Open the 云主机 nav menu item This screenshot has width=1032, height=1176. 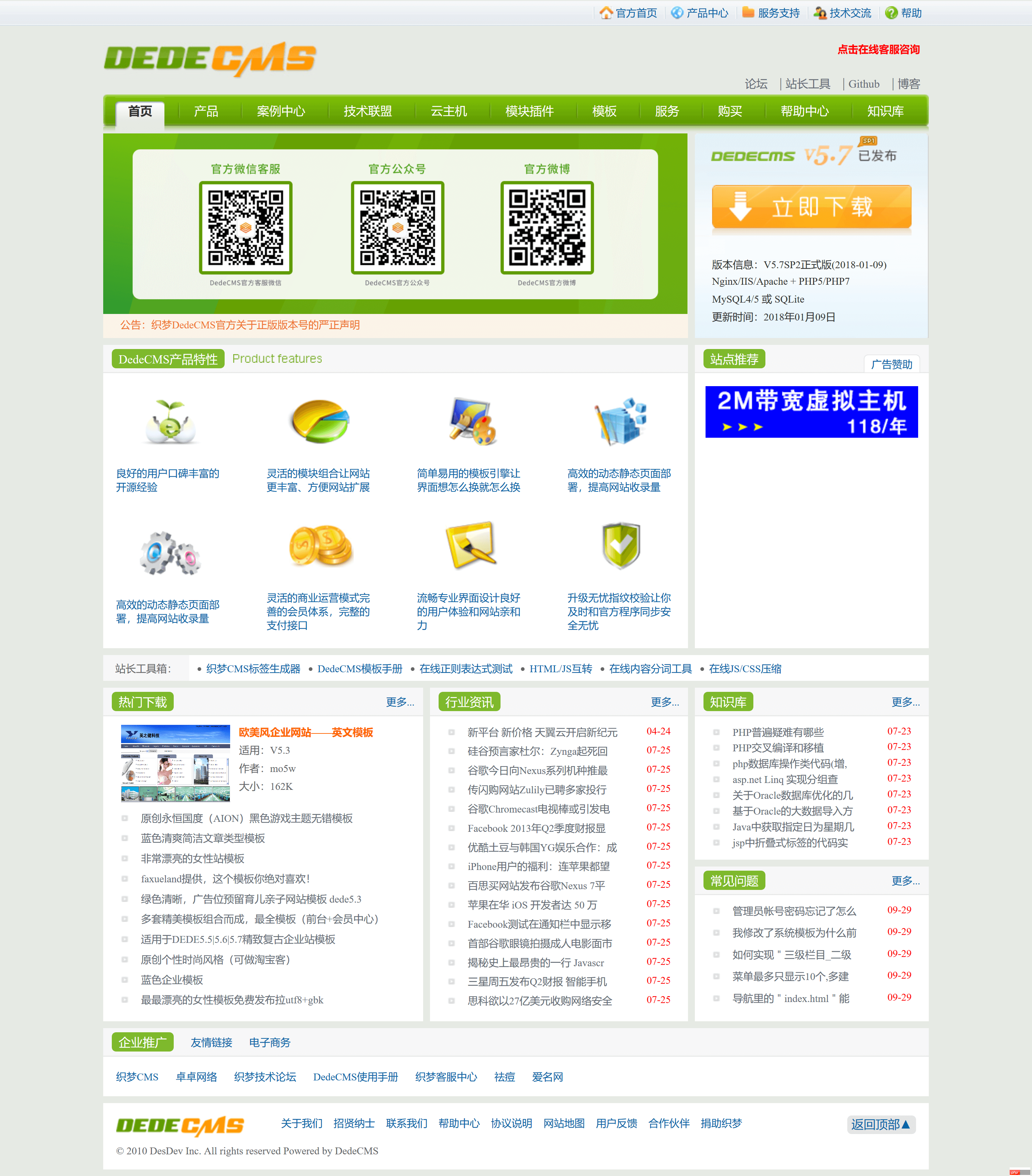coord(449,112)
